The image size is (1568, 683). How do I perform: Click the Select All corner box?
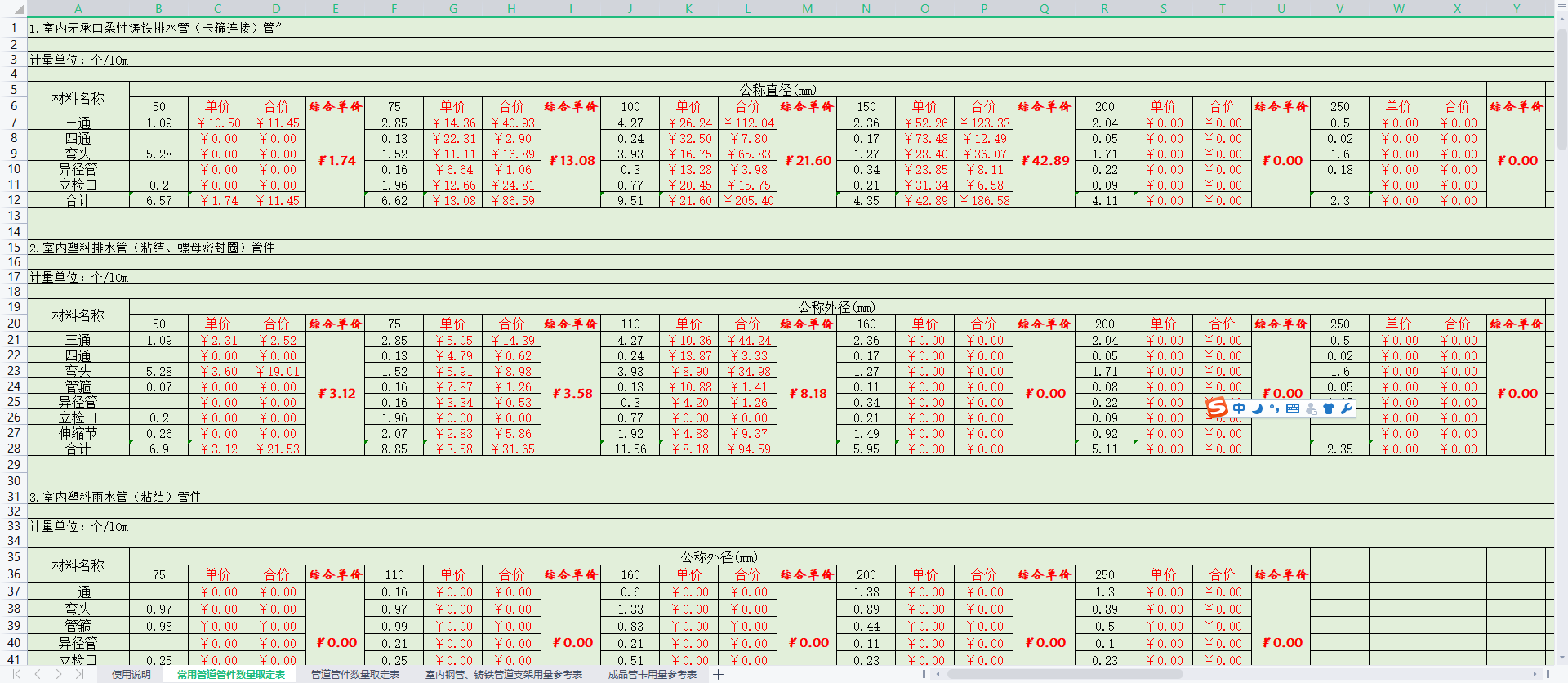point(14,8)
